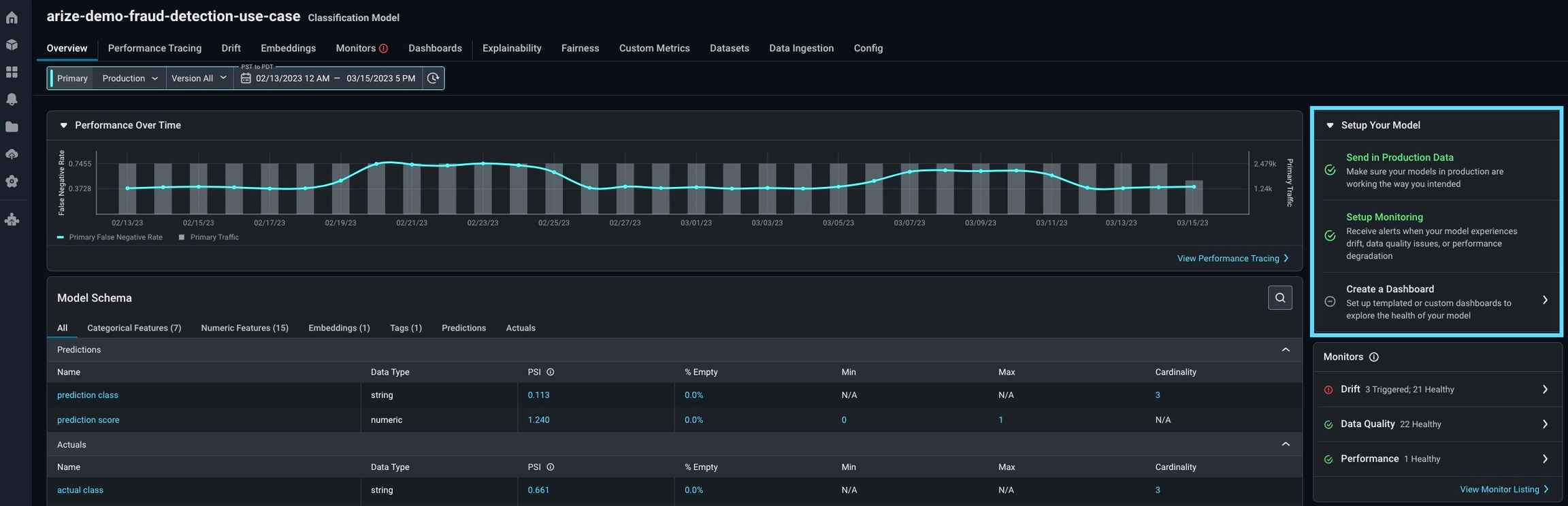Image resolution: width=1568 pixels, height=506 pixels.
Task: Open the actual class feature link
Action: [x=80, y=490]
